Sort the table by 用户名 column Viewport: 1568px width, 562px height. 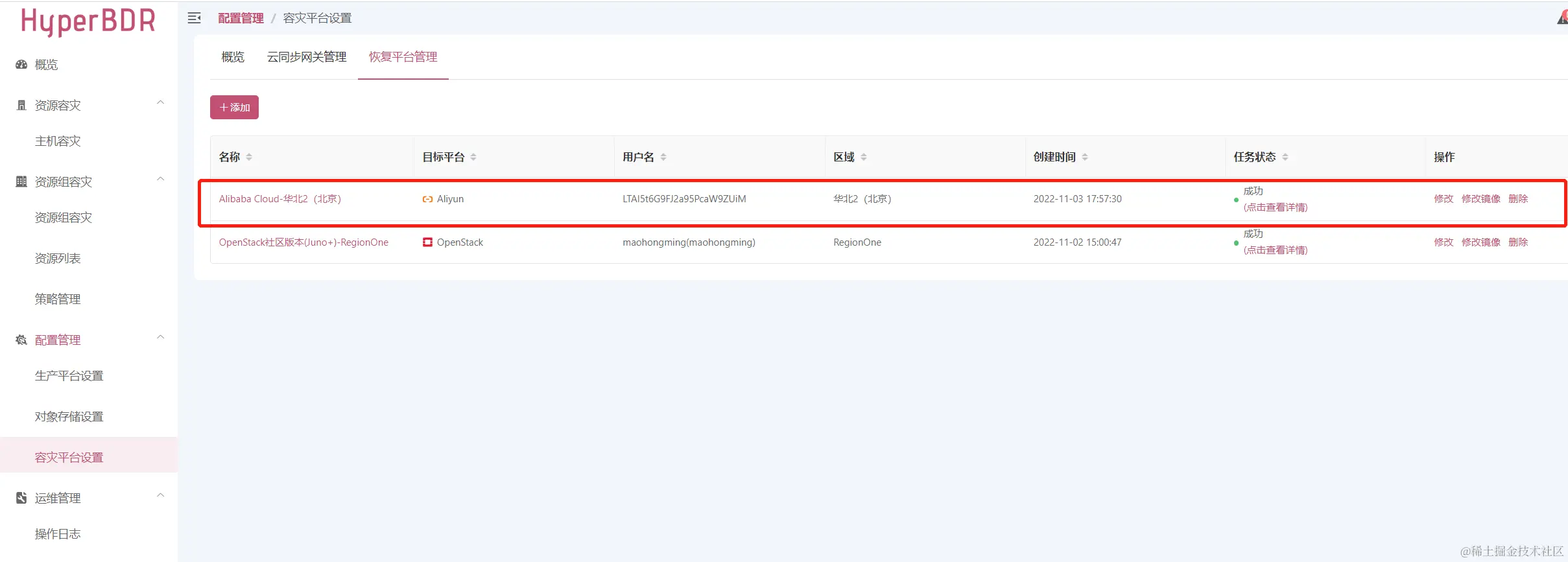point(663,157)
